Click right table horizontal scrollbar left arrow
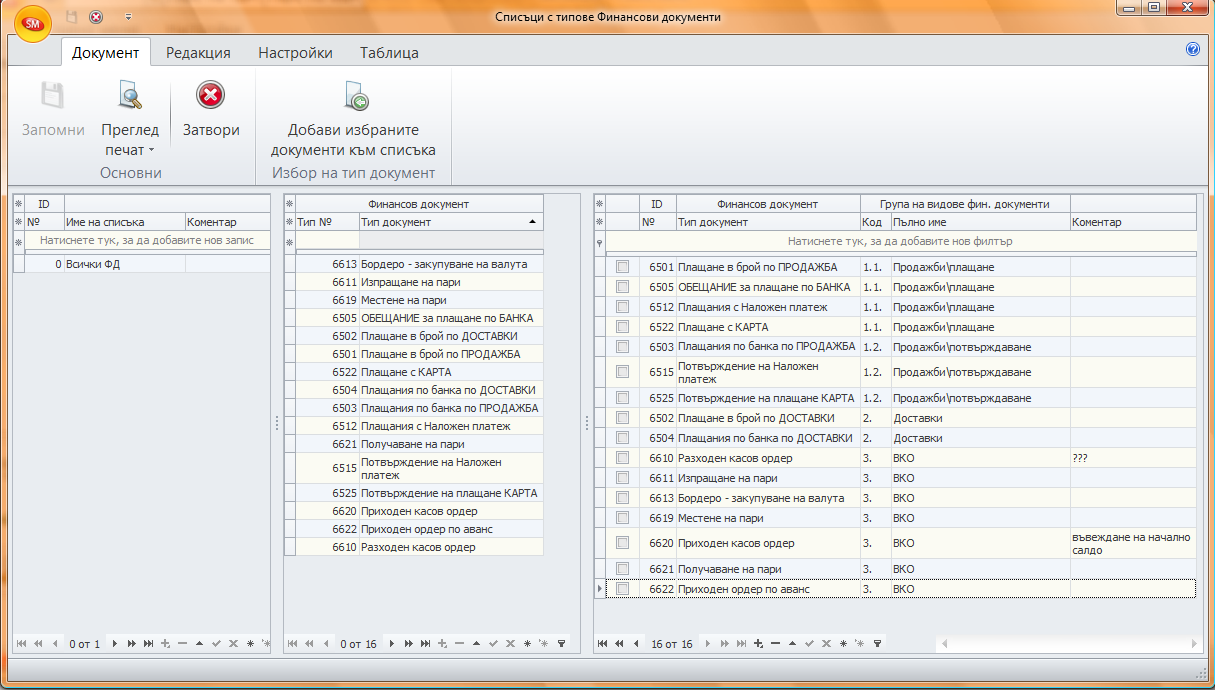1215x690 pixels. click(943, 644)
